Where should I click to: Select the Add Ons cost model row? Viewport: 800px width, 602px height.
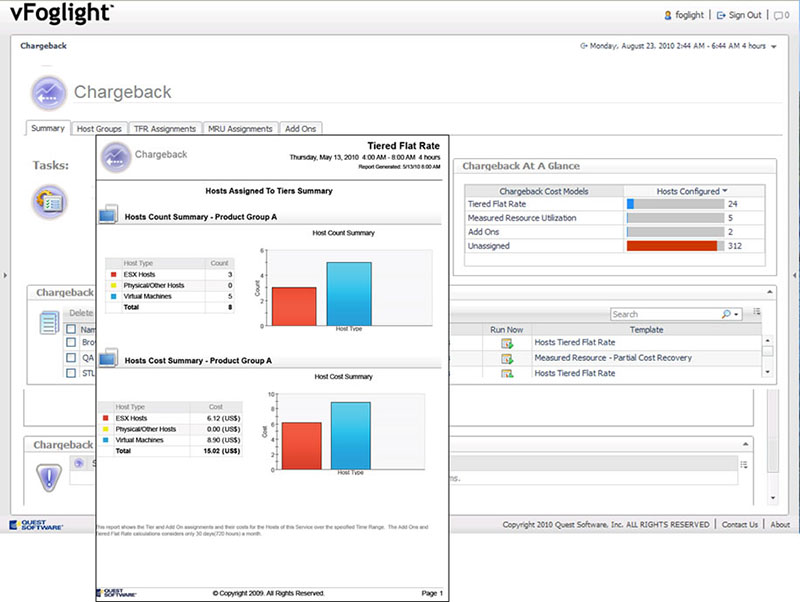[x=614, y=232]
